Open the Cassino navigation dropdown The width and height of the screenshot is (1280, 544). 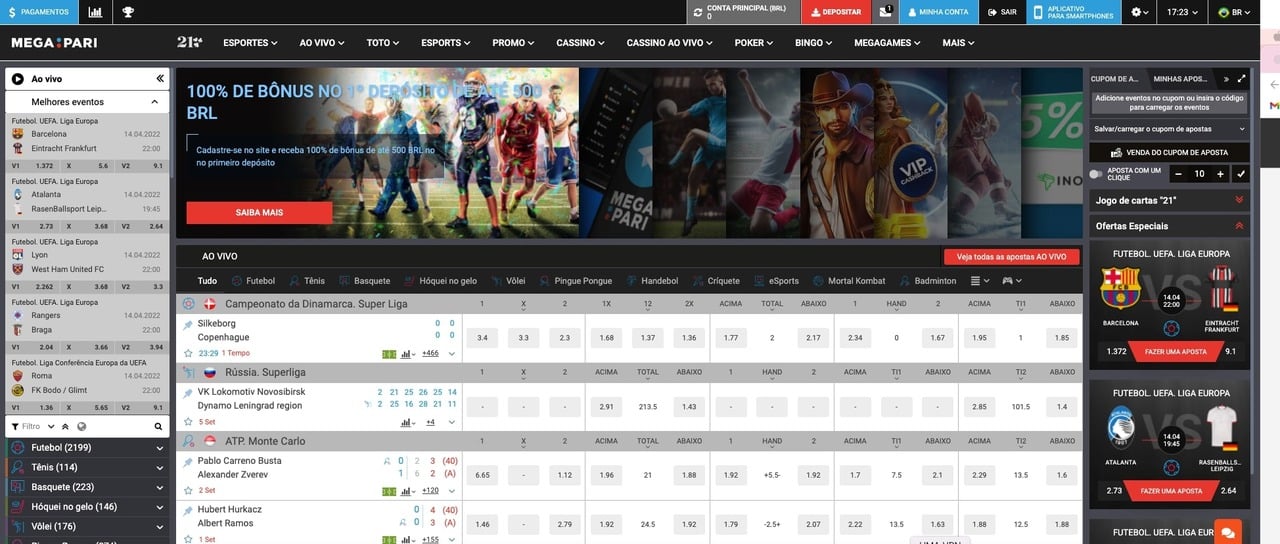click(580, 43)
